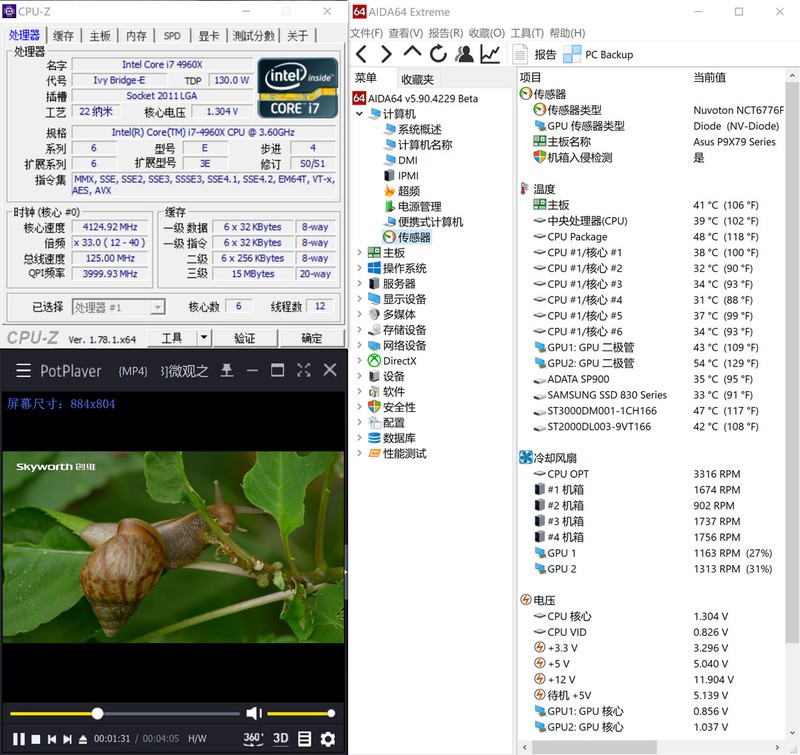This screenshot has height=755, width=800.
Task: Click the user profile icon in AIDA64 toolbar
Action: pyautogui.click(x=464, y=54)
